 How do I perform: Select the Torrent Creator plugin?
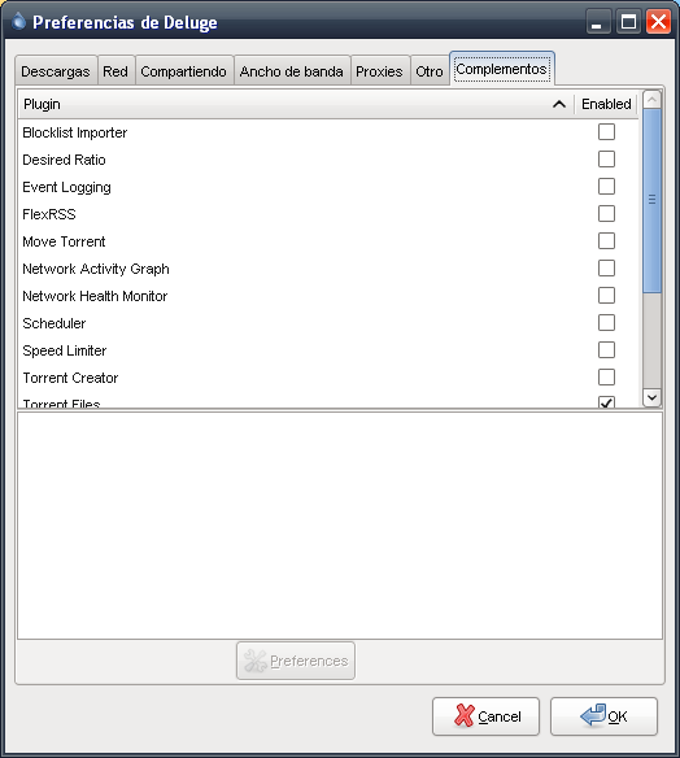pyautogui.click(x=329, y=378)
